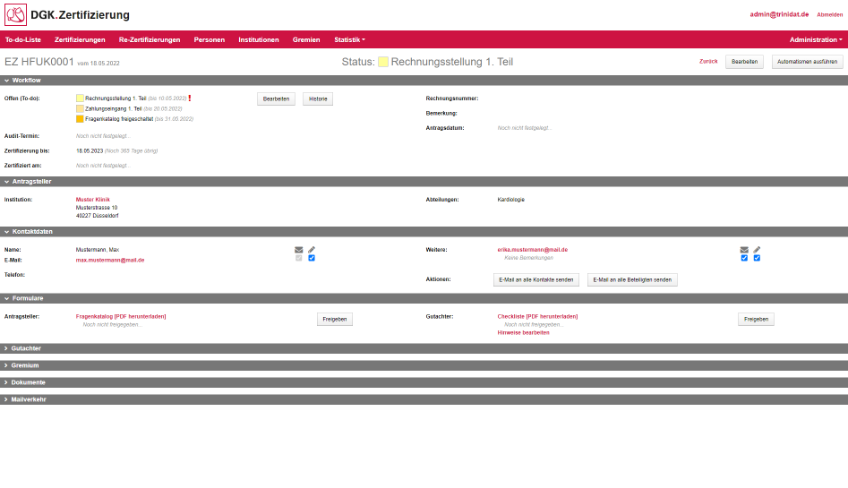
Task: Click the 'EZ HFUK0001' heading text
Action: (39, 62)
